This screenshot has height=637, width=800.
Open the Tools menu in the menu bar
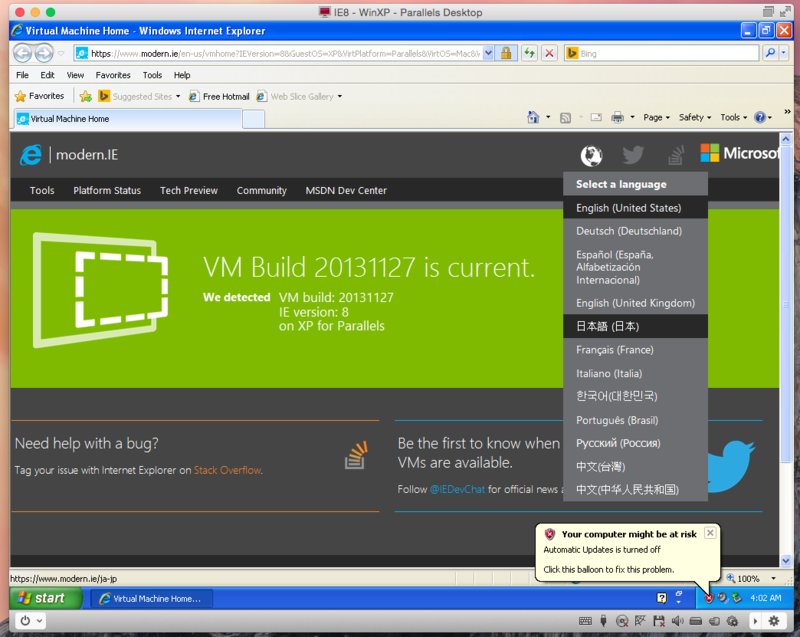152,75
